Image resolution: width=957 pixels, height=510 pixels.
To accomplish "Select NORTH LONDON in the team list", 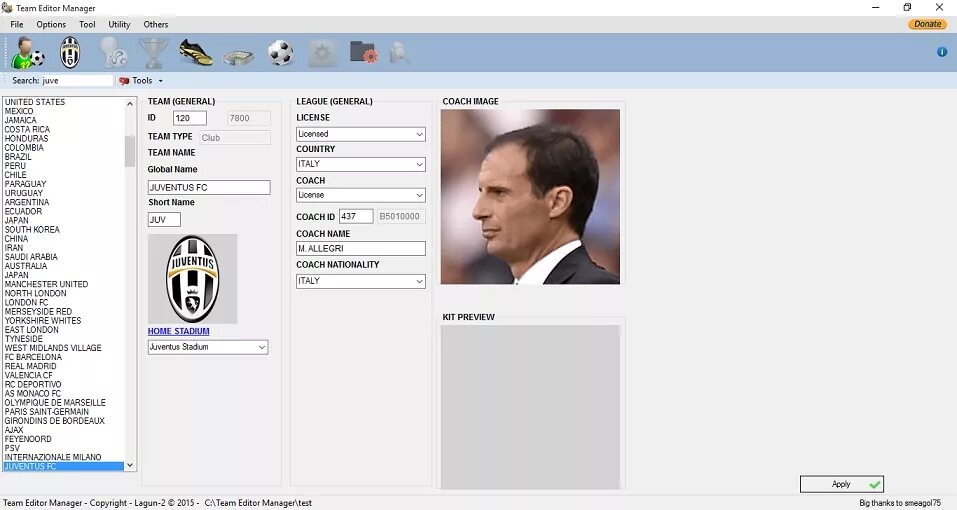I will pyautogui.click(x=35, y=293).
